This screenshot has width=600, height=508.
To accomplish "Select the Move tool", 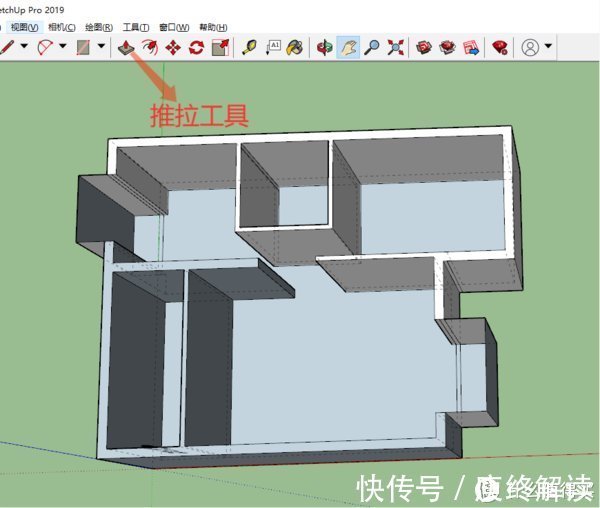I will click(x=173, y=48).
